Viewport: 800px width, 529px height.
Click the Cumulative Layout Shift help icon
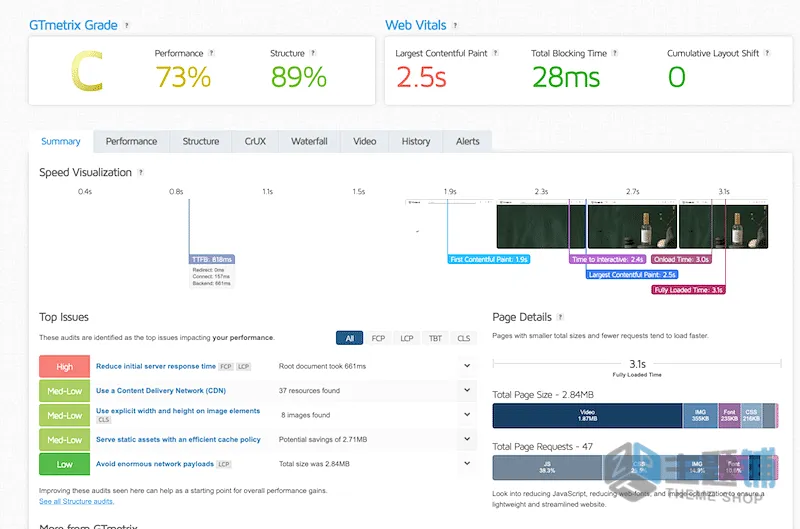(x=766, y=53)
